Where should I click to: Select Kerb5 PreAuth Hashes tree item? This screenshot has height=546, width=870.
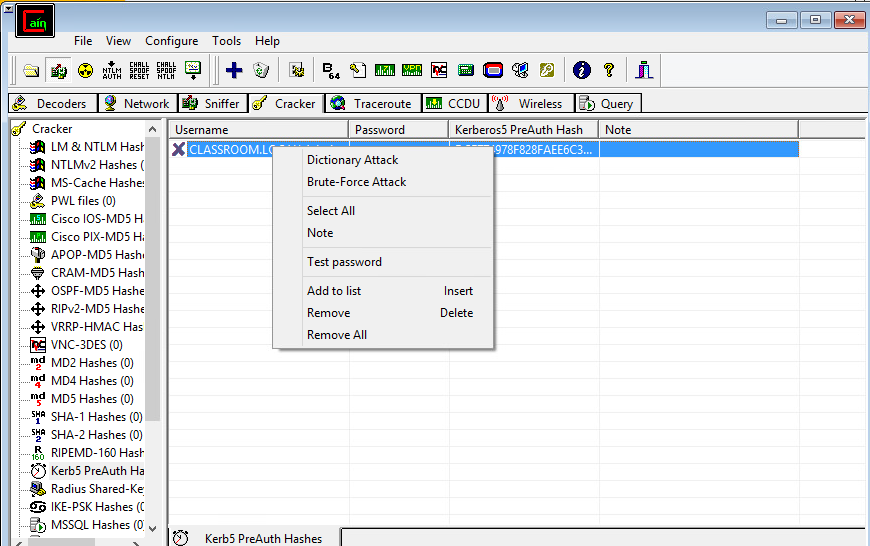[x=97, y=471]
